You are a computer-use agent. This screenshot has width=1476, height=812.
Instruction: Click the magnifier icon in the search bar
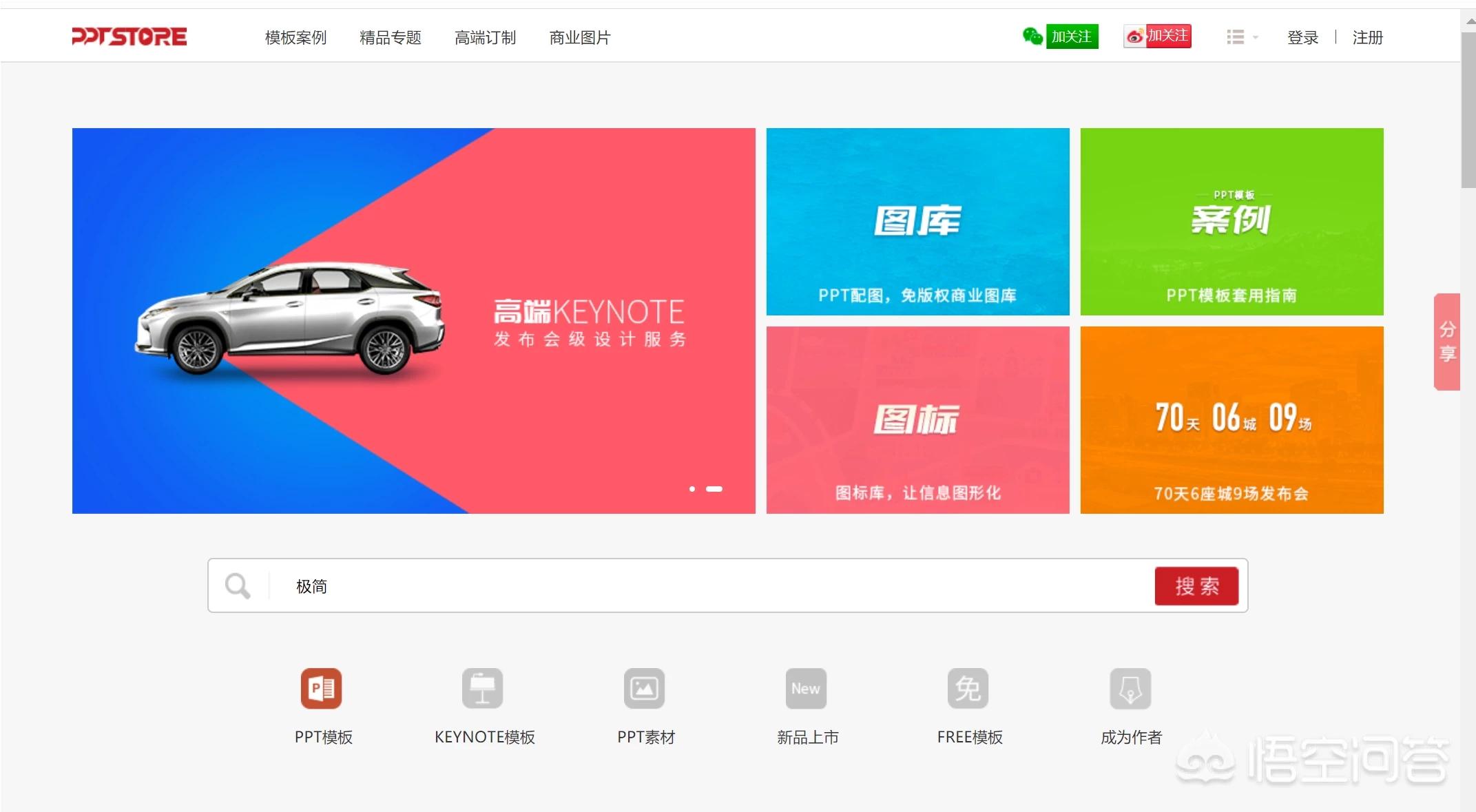point(238,586)
